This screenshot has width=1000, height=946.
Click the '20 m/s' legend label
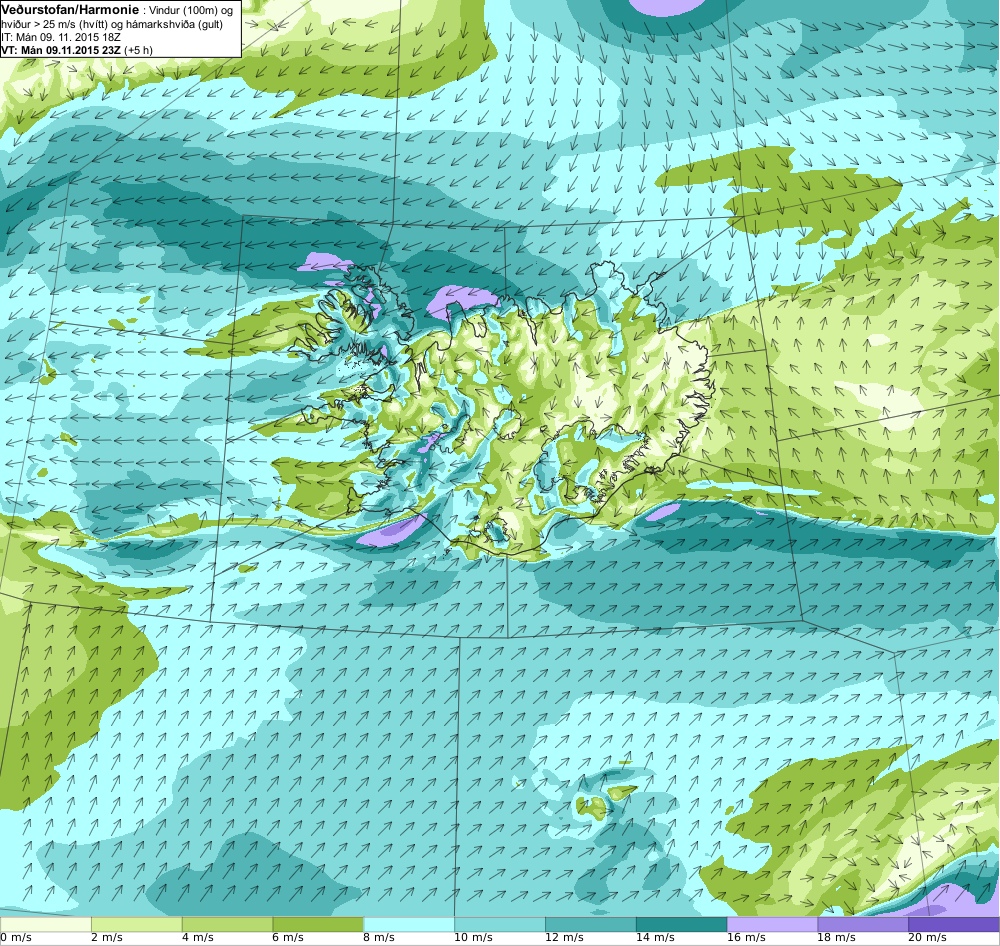(928, 938)
